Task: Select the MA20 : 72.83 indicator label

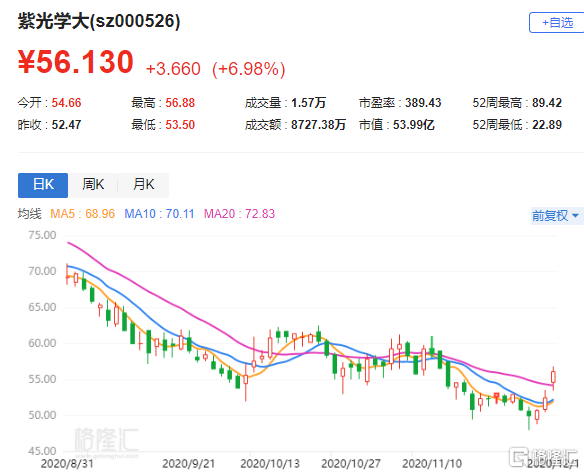Action: [x=239, y=214]
